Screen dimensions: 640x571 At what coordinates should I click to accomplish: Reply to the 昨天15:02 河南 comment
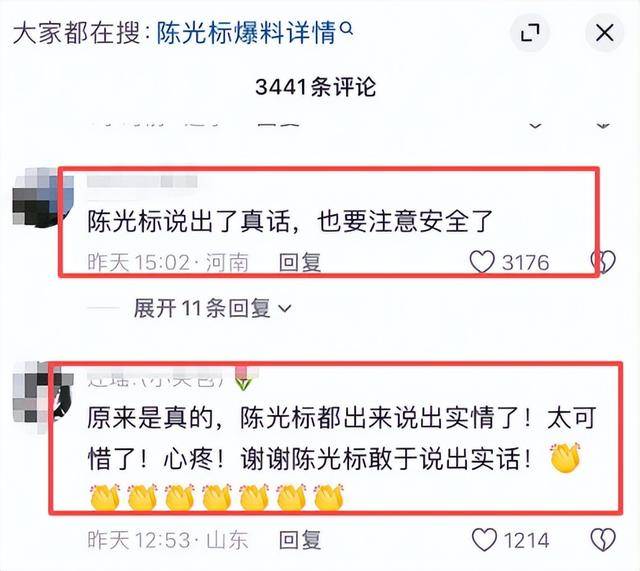[300, 262]
